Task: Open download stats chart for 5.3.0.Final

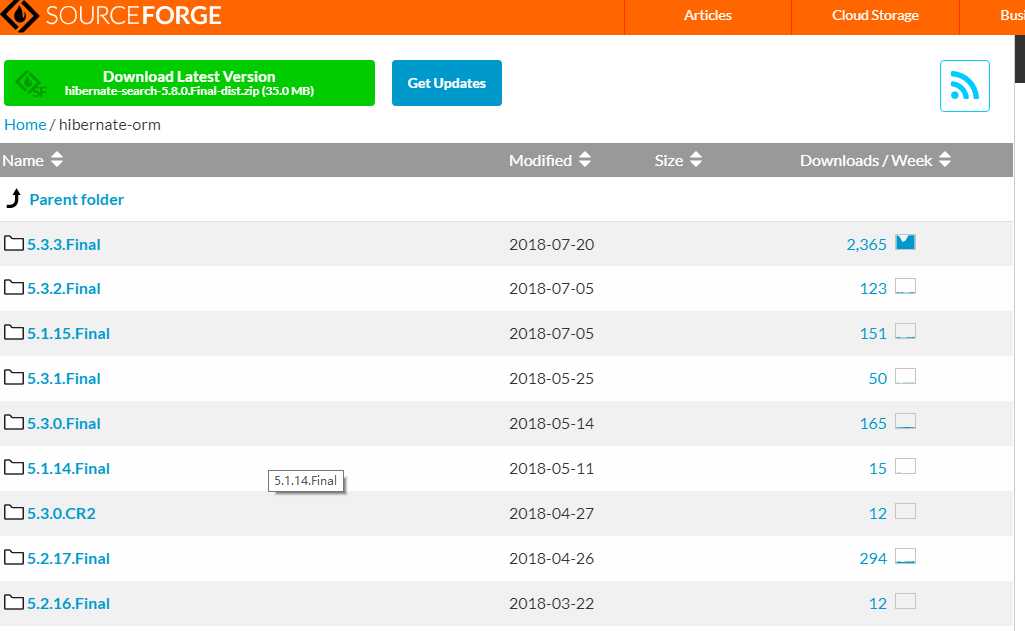Action: point(905,422)
